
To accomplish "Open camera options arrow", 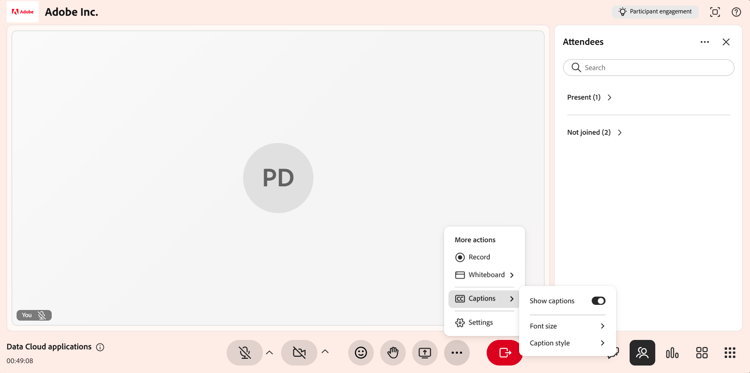I will click(x=325, y=353).
